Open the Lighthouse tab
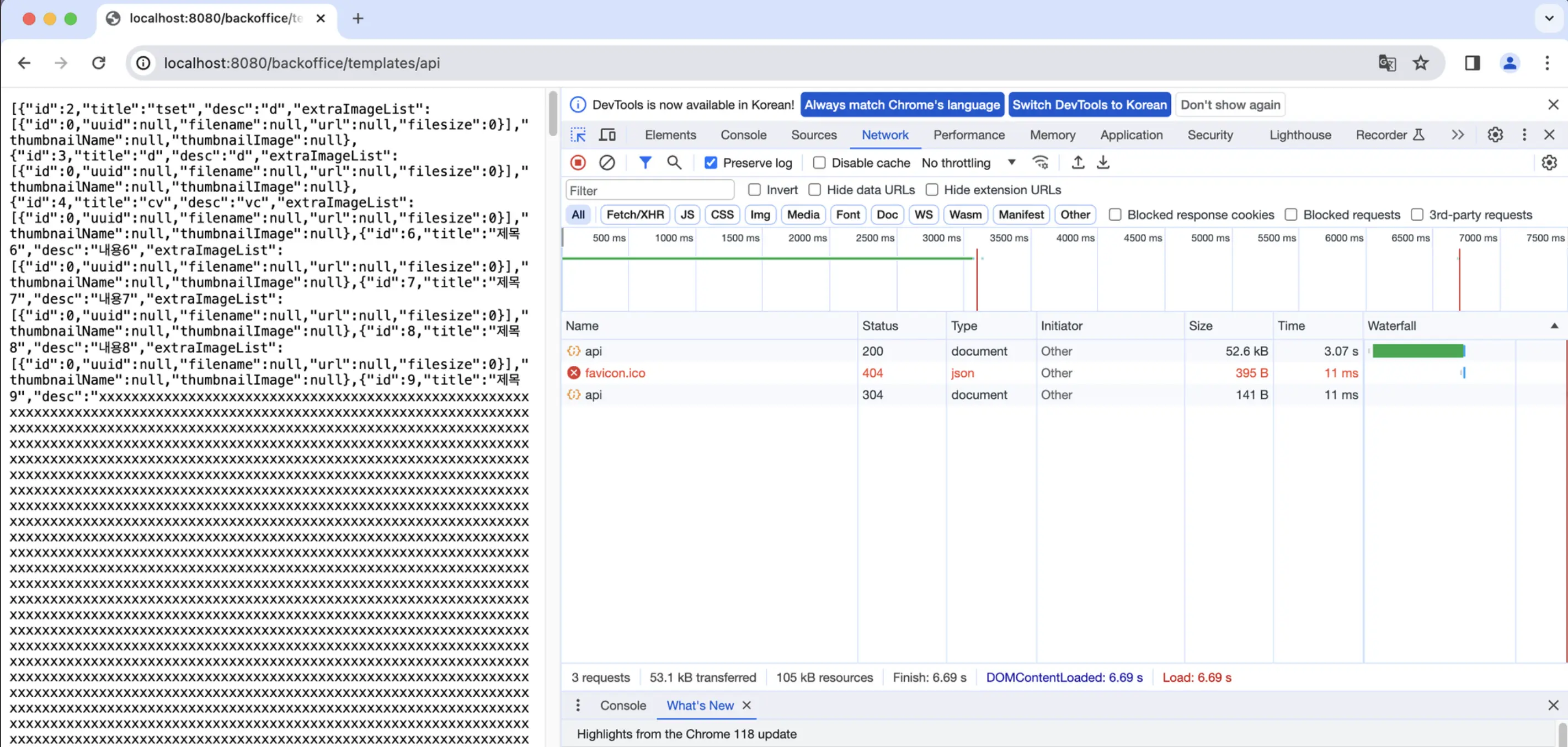The image size is (1568, 747). click(1299, 135)
